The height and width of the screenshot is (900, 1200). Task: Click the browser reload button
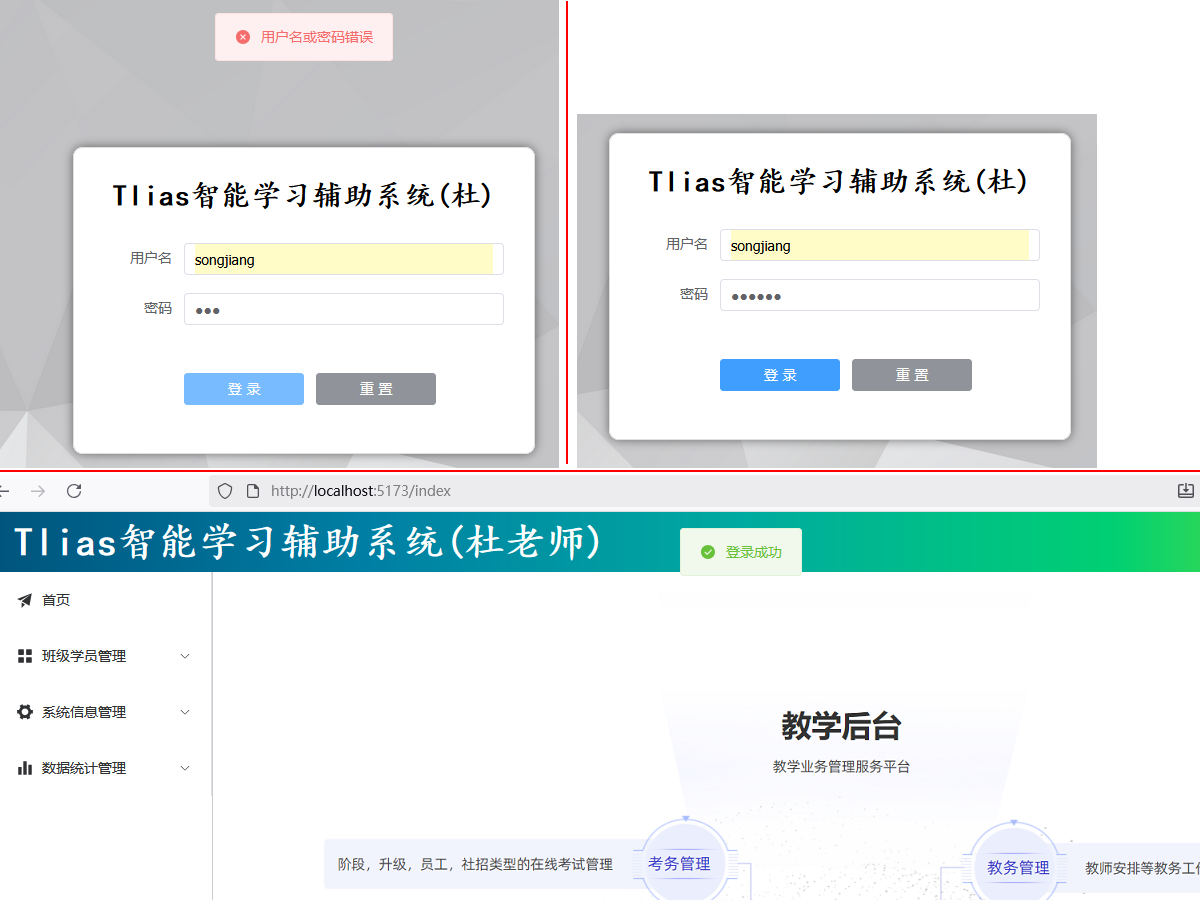tap(74, 491)
